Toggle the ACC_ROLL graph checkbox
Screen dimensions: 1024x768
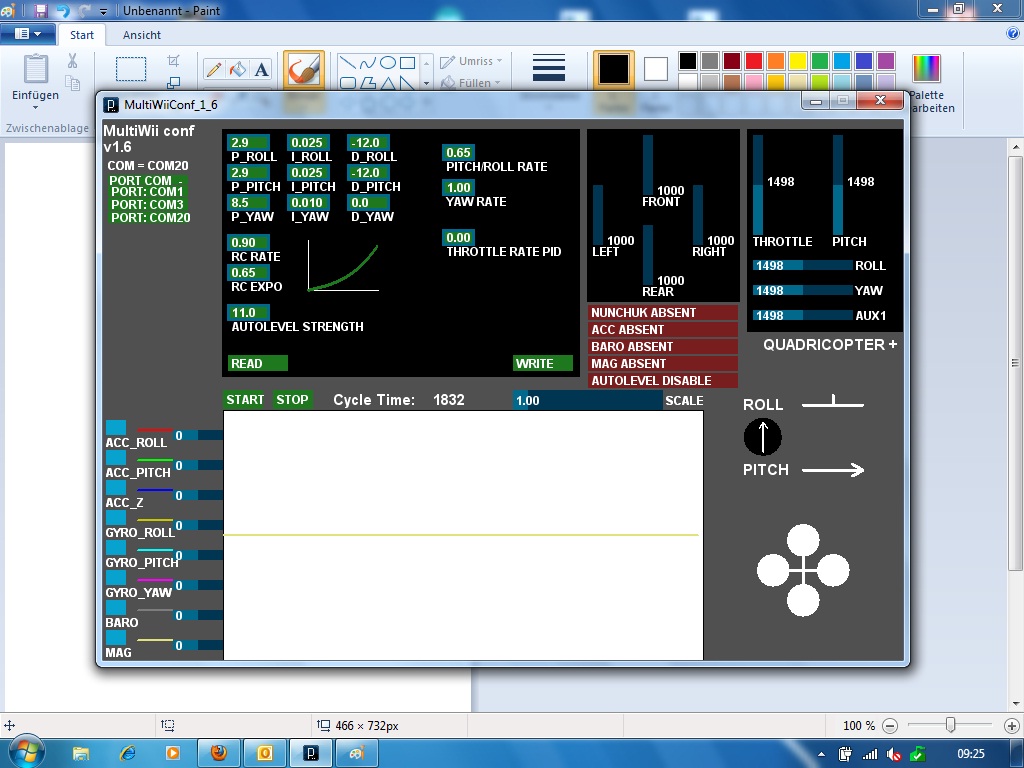click(x=116, y=428)
